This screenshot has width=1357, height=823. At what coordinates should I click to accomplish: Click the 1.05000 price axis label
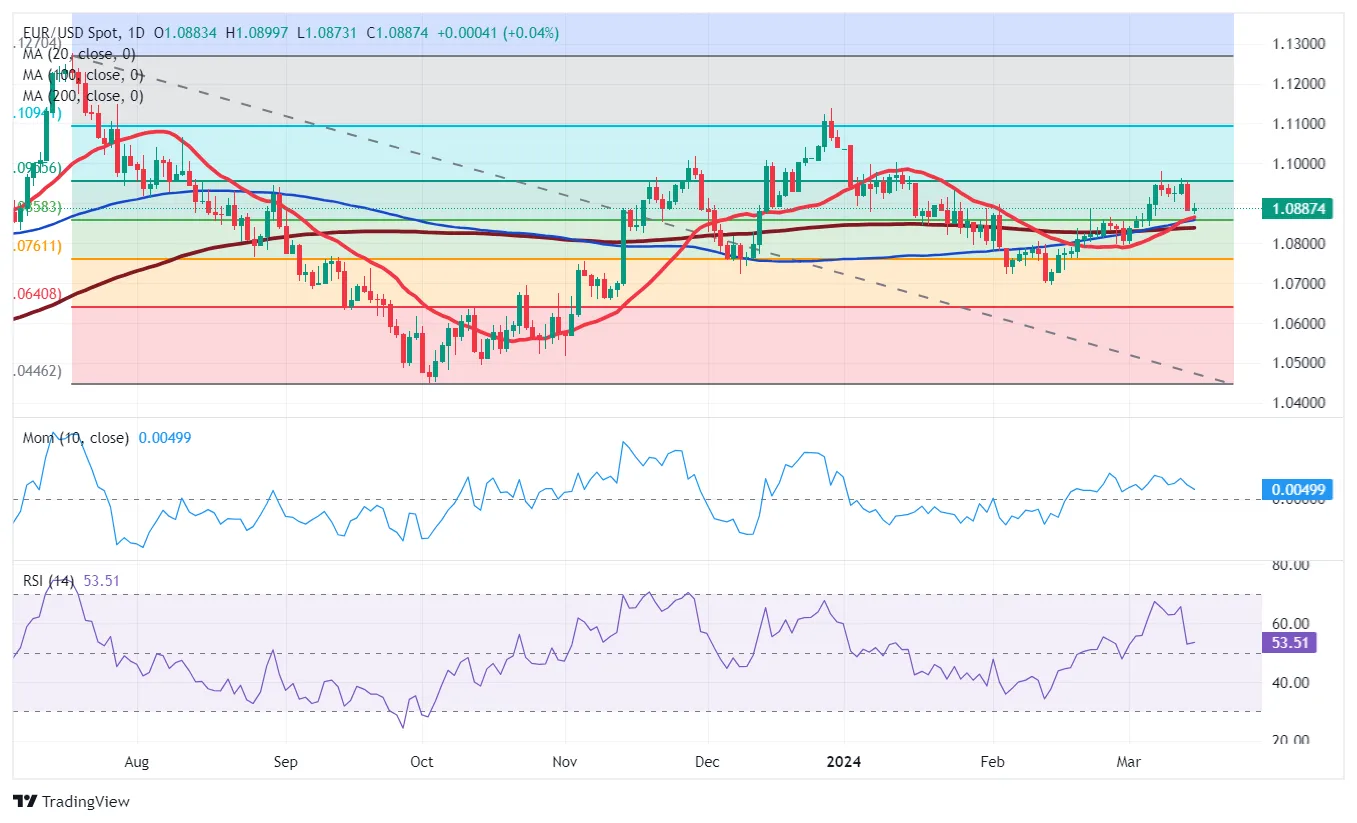(x=1299, y=363)
